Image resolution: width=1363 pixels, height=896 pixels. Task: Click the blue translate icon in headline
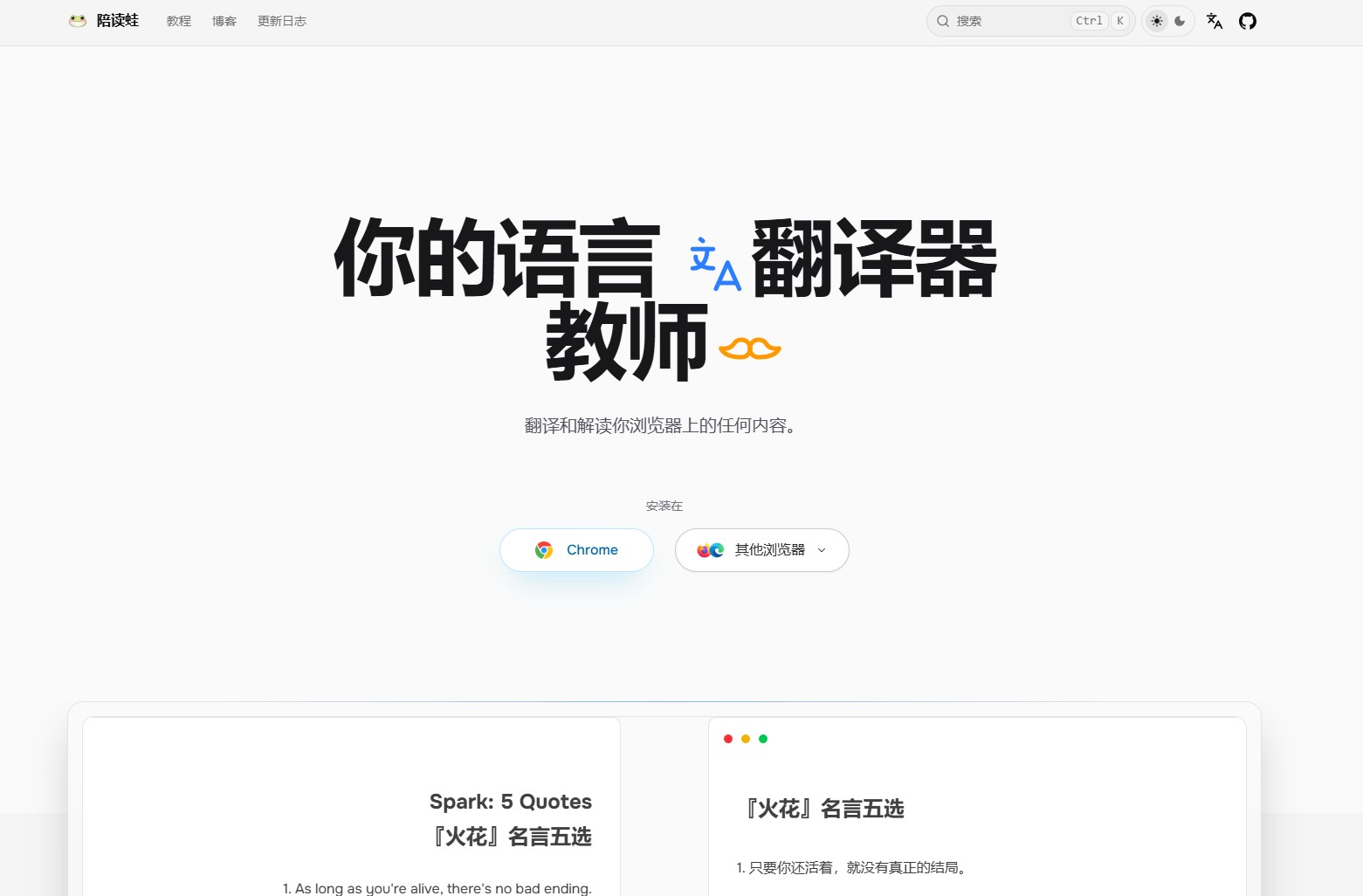coord(716,263)
